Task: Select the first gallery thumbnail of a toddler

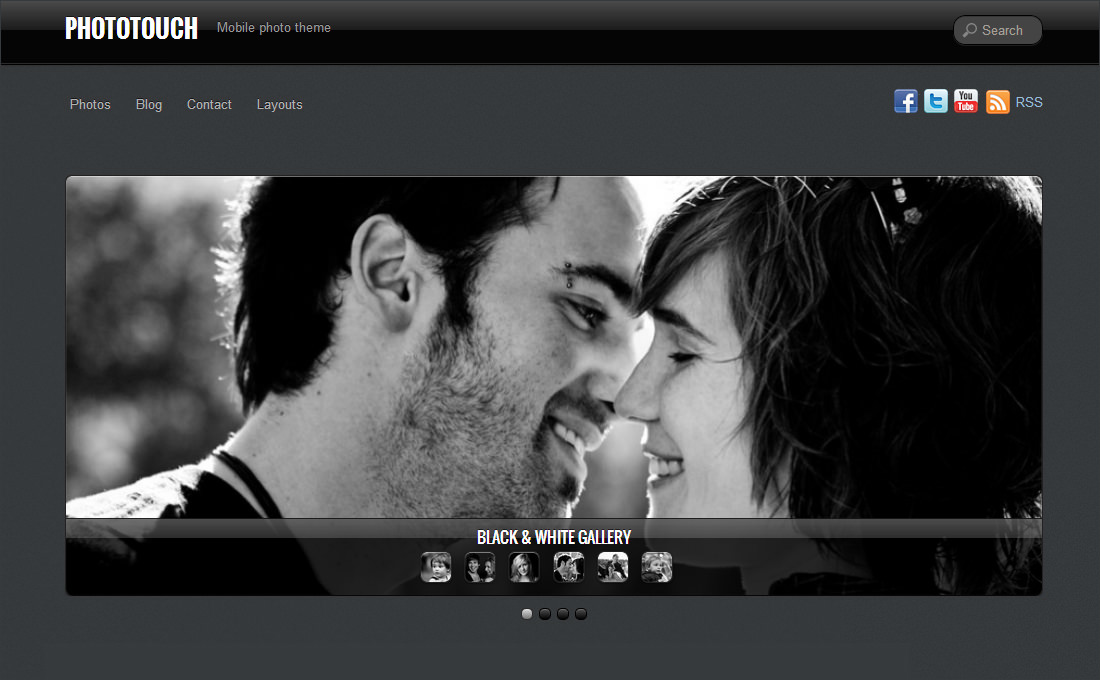Action: pos(436,567)
